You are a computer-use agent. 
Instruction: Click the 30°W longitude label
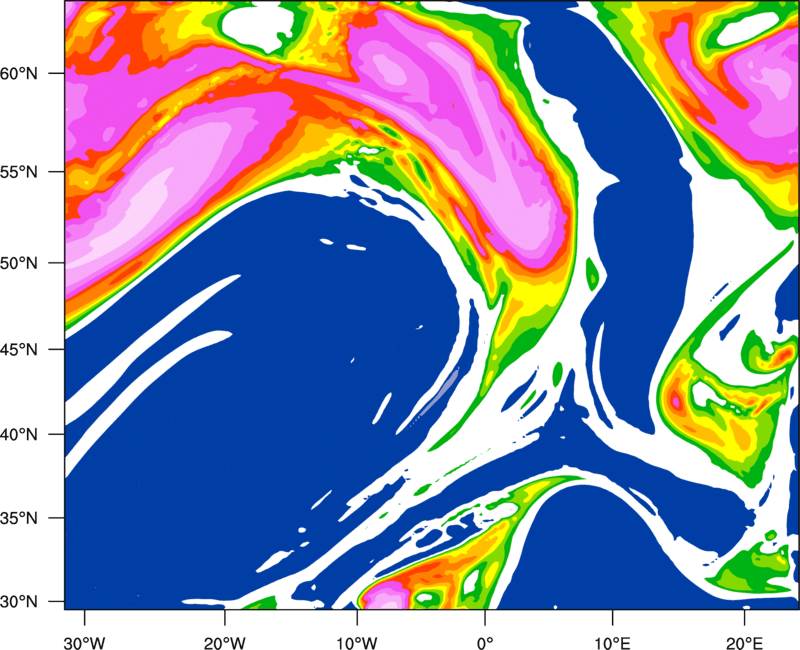click(84, 643)
